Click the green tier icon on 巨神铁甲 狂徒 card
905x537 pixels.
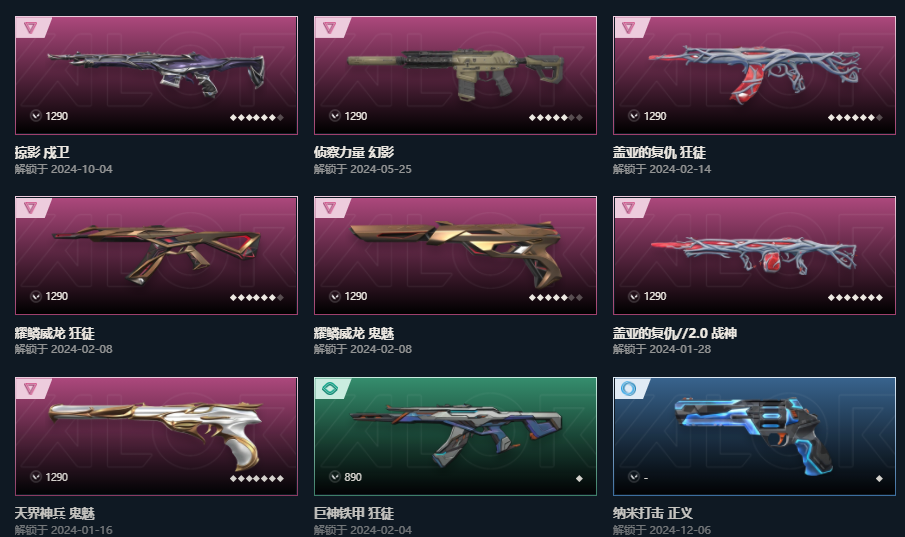[x=330, y=389]
